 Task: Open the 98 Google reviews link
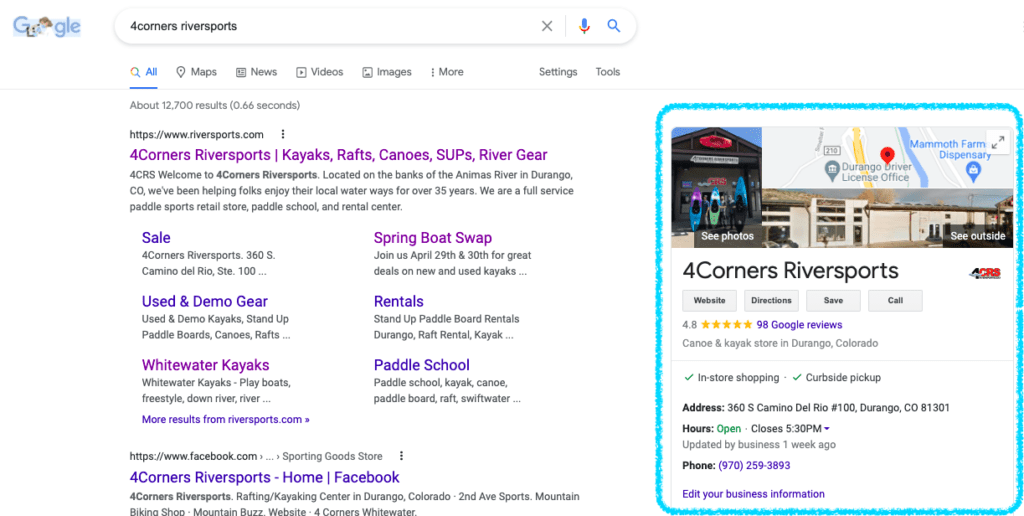(799, 325)
